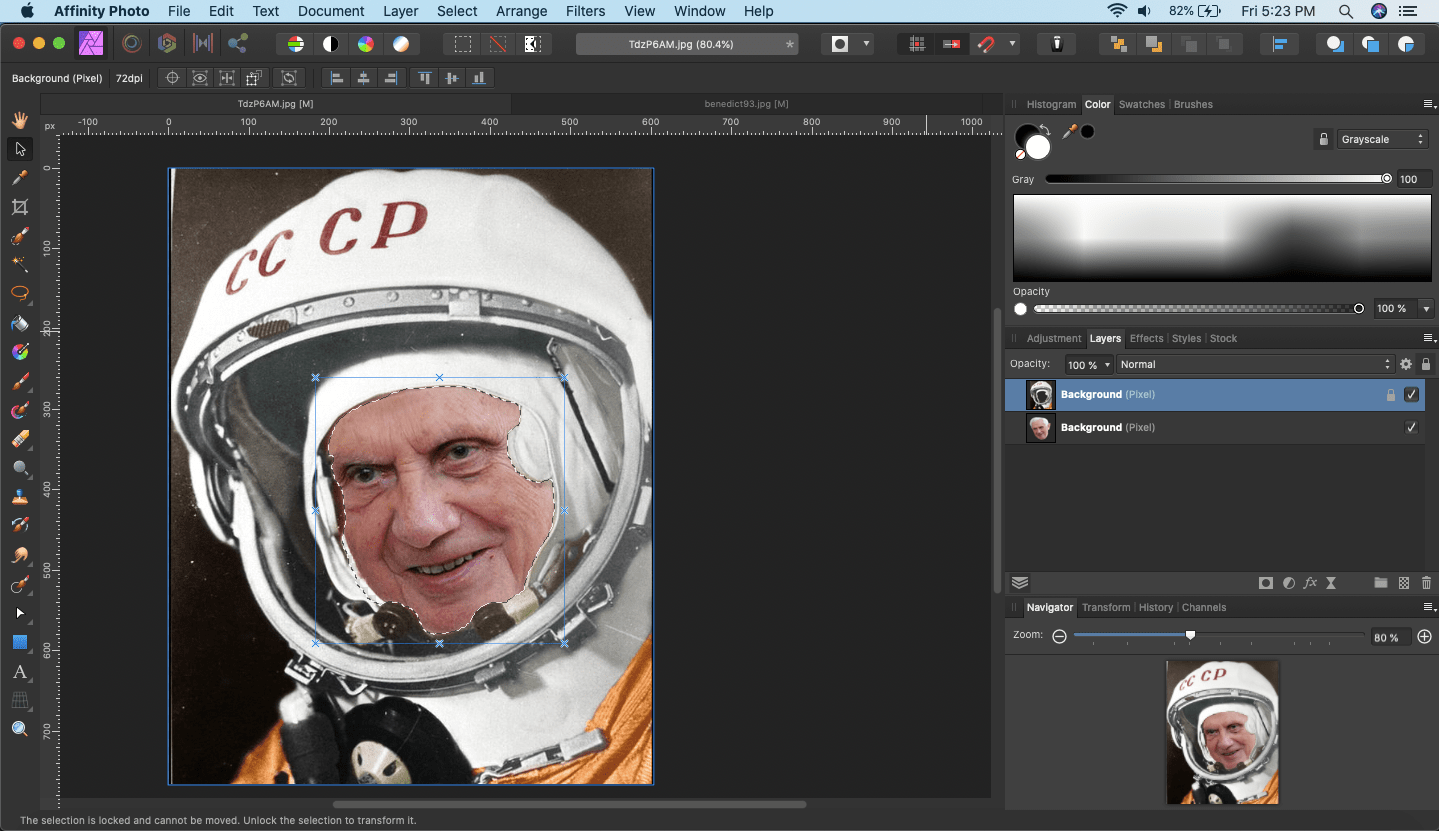Screen dimensions: 1439x831
Task: Expand the layer Opacity 100 % dropdown
Action: coord(1088,365)
